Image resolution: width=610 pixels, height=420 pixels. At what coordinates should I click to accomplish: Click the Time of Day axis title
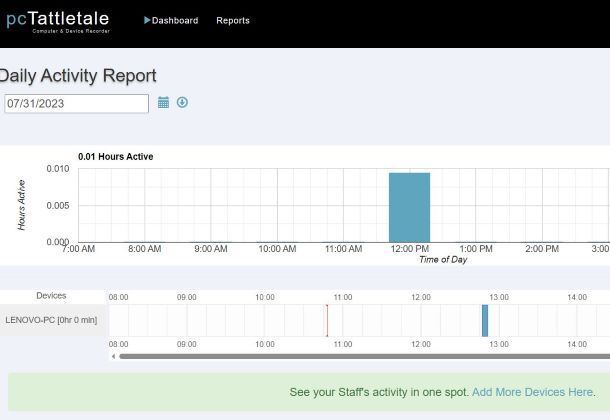point(443,259)
